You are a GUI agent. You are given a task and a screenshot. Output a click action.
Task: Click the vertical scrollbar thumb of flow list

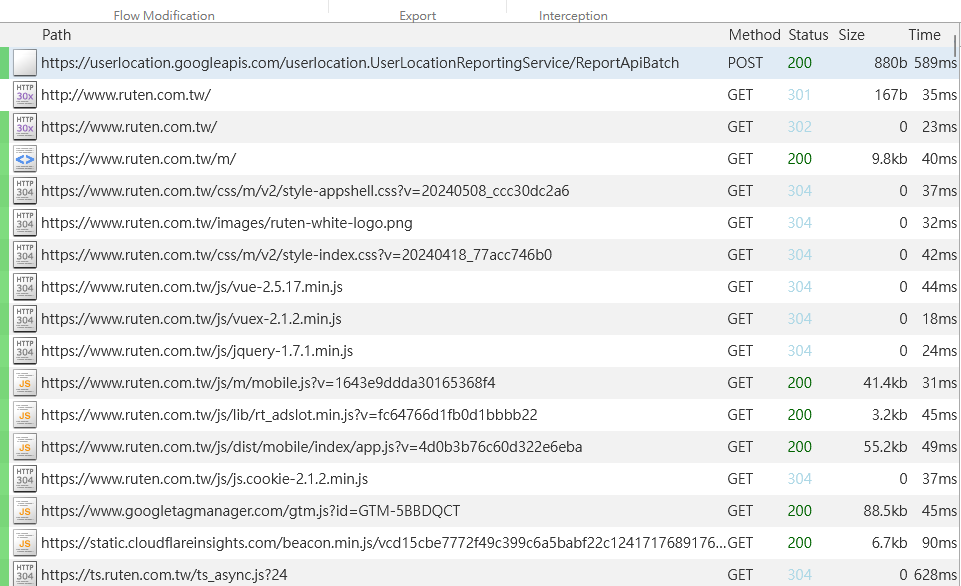955,47
